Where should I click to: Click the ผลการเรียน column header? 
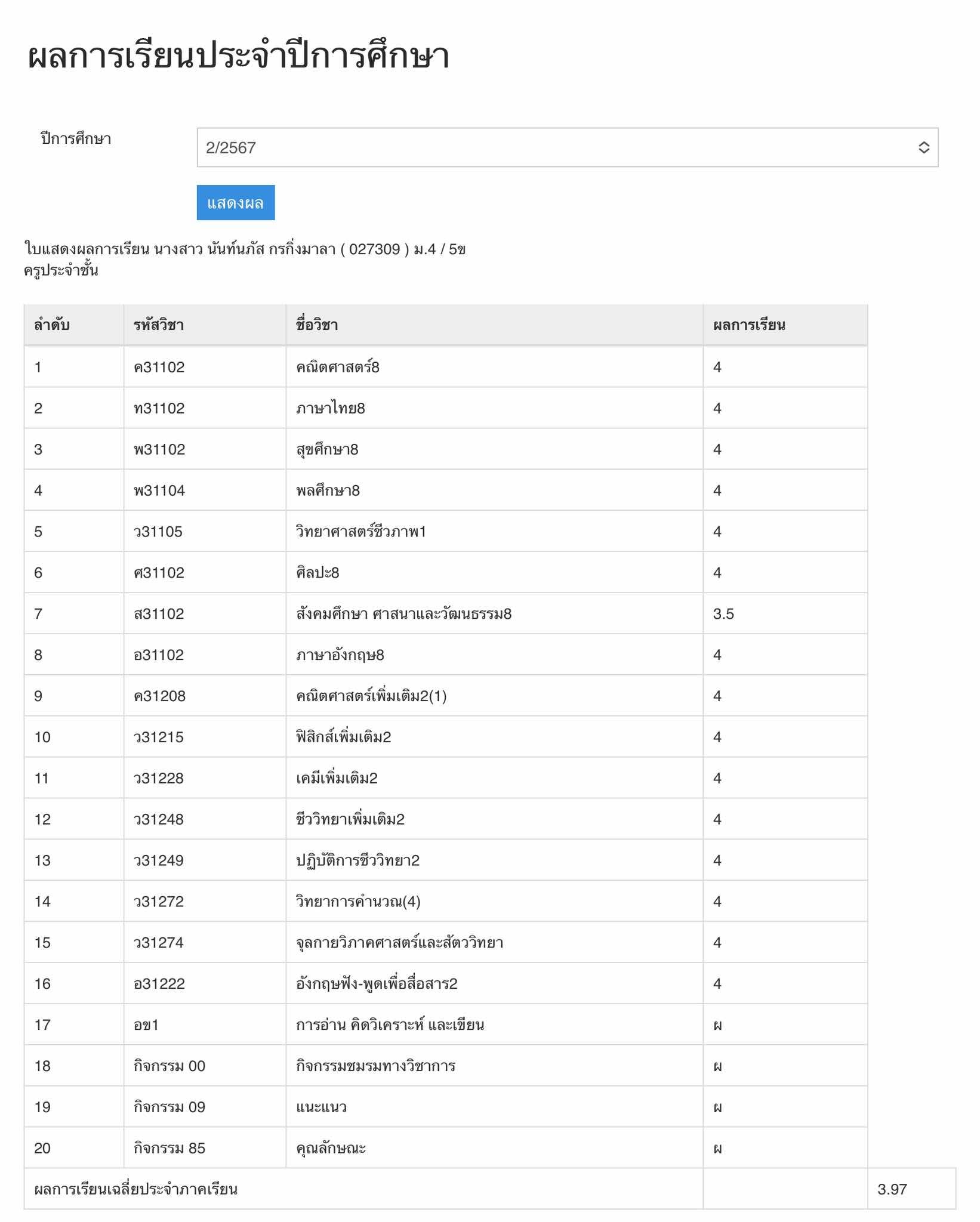[x=749, y=325]
